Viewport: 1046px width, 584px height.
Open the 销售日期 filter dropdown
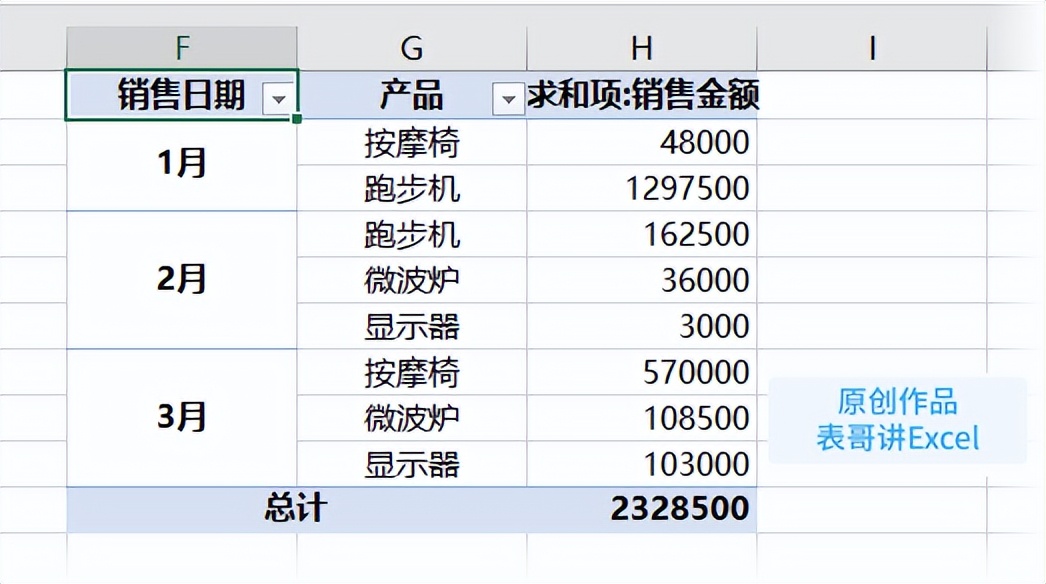pyautogui.click(x=279, y=99)
